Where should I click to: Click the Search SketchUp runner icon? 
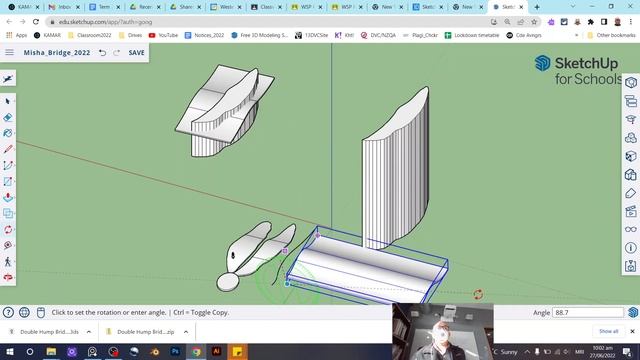coord(8,79)
